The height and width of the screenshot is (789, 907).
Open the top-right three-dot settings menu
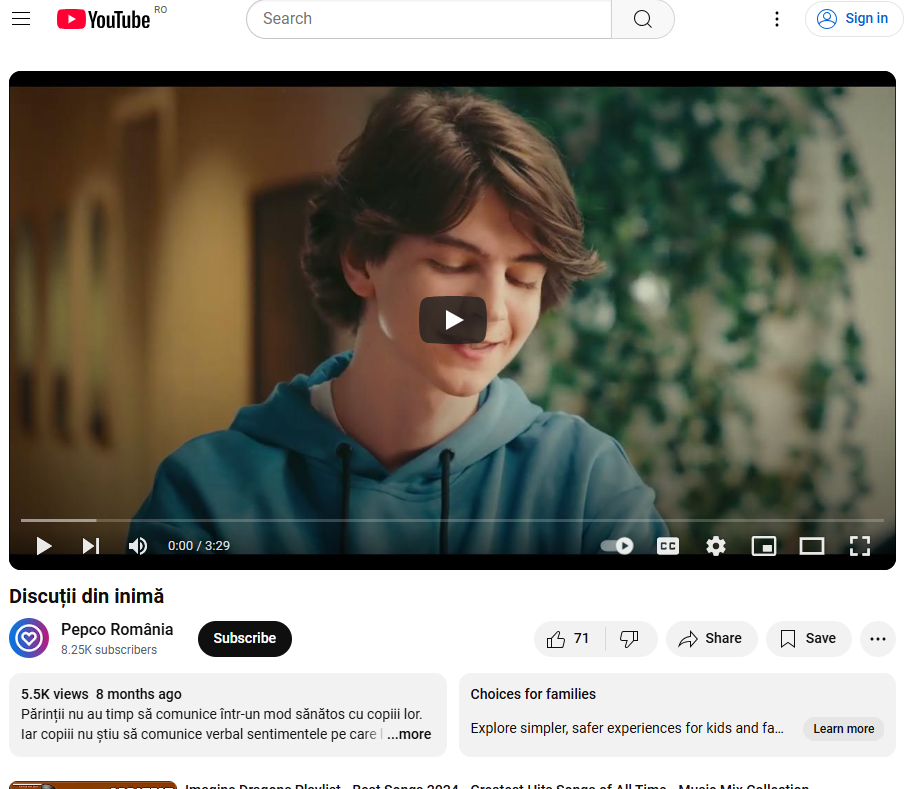(777, 19)
